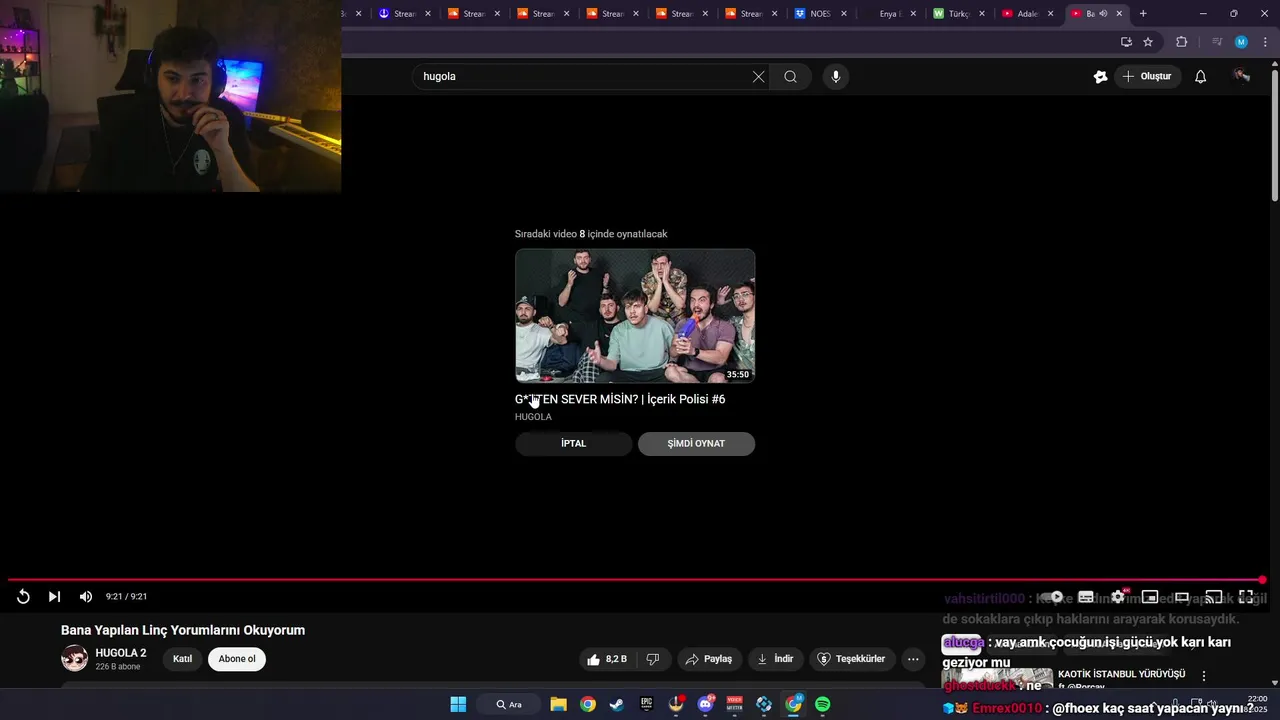
Task: Open Voicemeeter from the taskbar
Action: (735, 704)
